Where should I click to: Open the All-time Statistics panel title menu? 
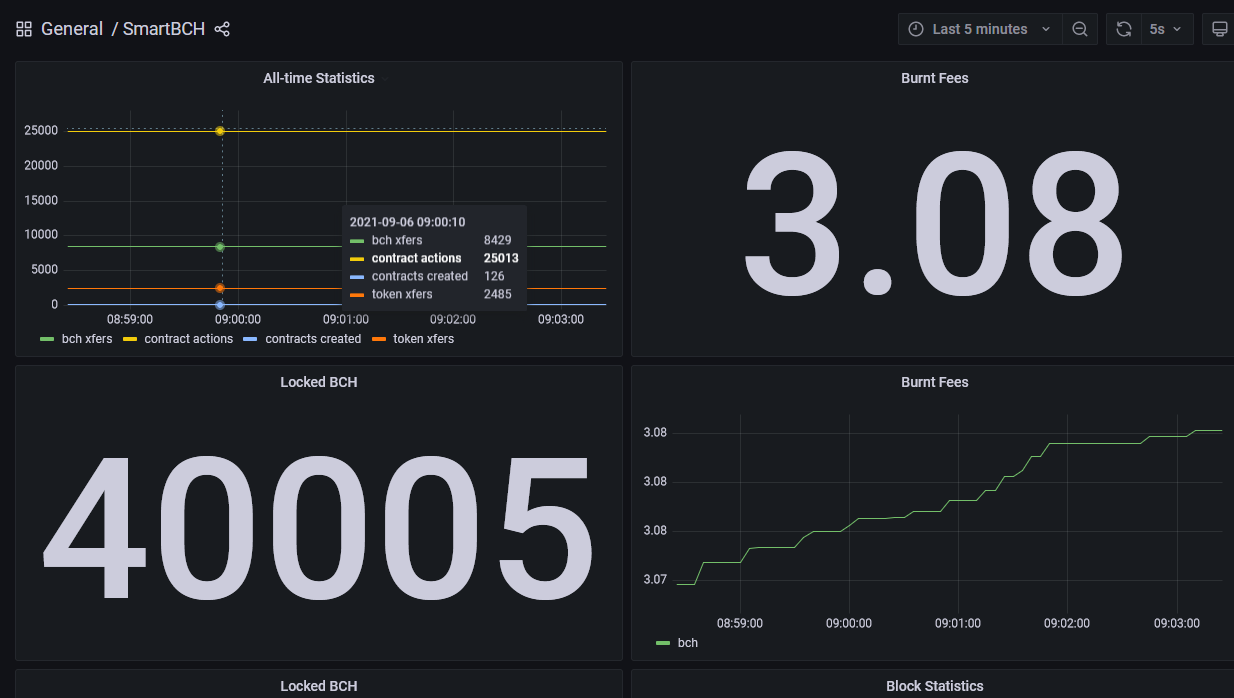pyautogui.click(x=318, y=78)
